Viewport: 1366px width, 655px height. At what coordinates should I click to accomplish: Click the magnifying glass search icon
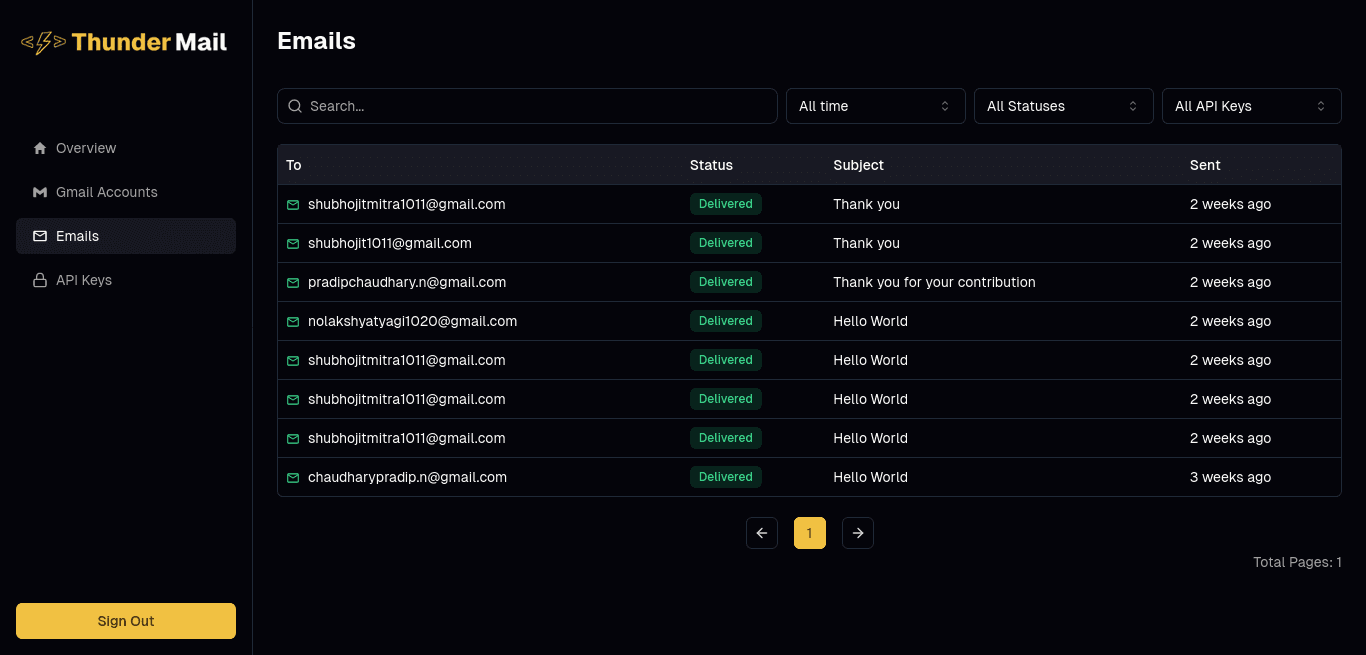tap(295, 105)
